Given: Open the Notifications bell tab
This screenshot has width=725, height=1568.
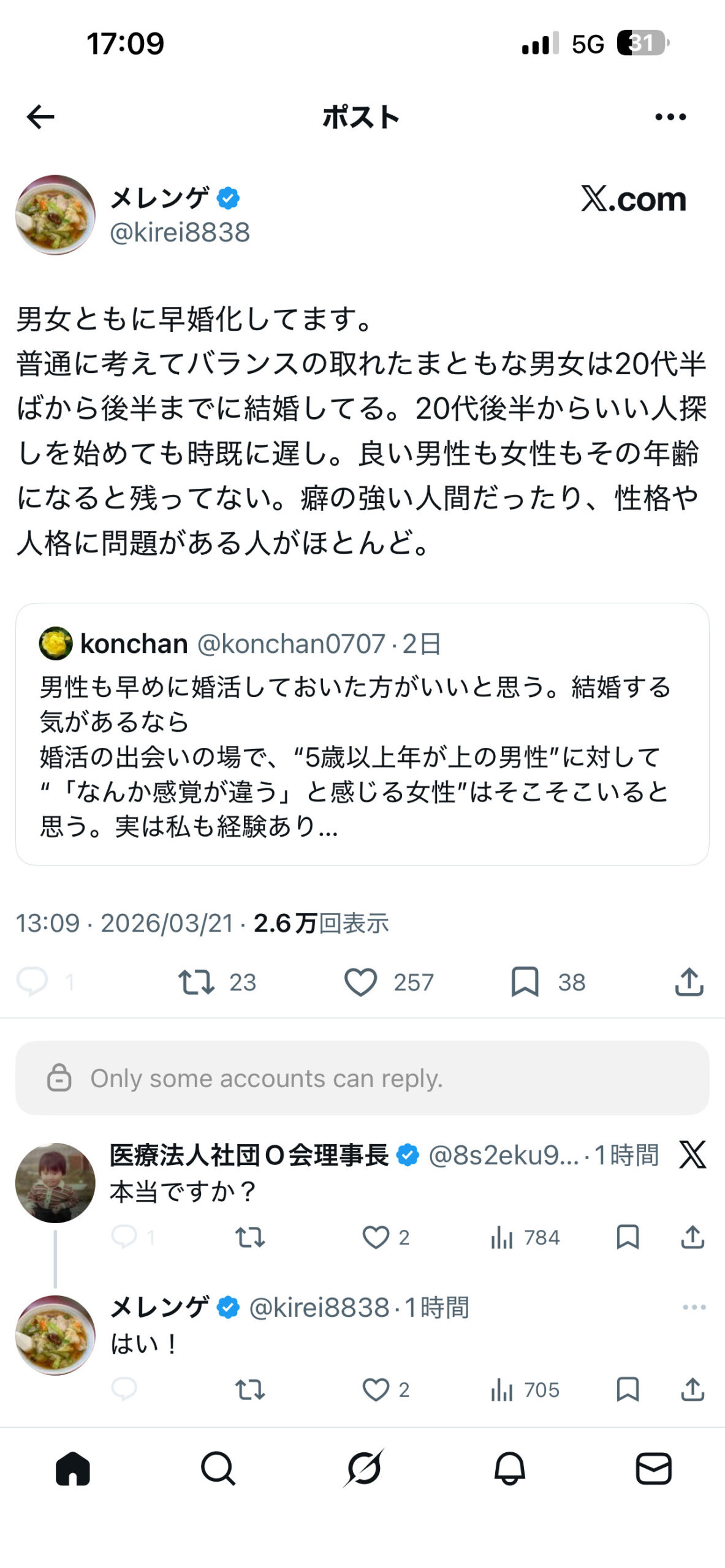Looking at the screenshot, I should coord(509,1469).
